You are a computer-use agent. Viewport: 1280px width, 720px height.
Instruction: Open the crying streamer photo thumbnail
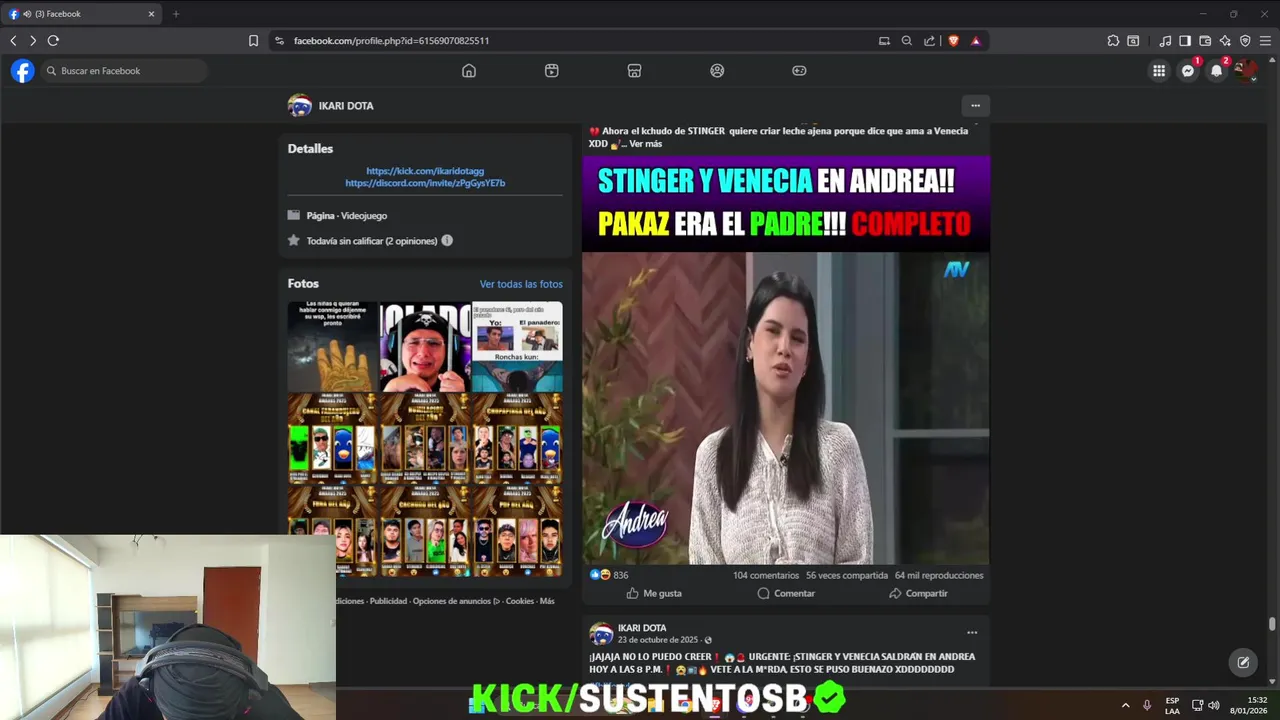[x=425, y=346]
